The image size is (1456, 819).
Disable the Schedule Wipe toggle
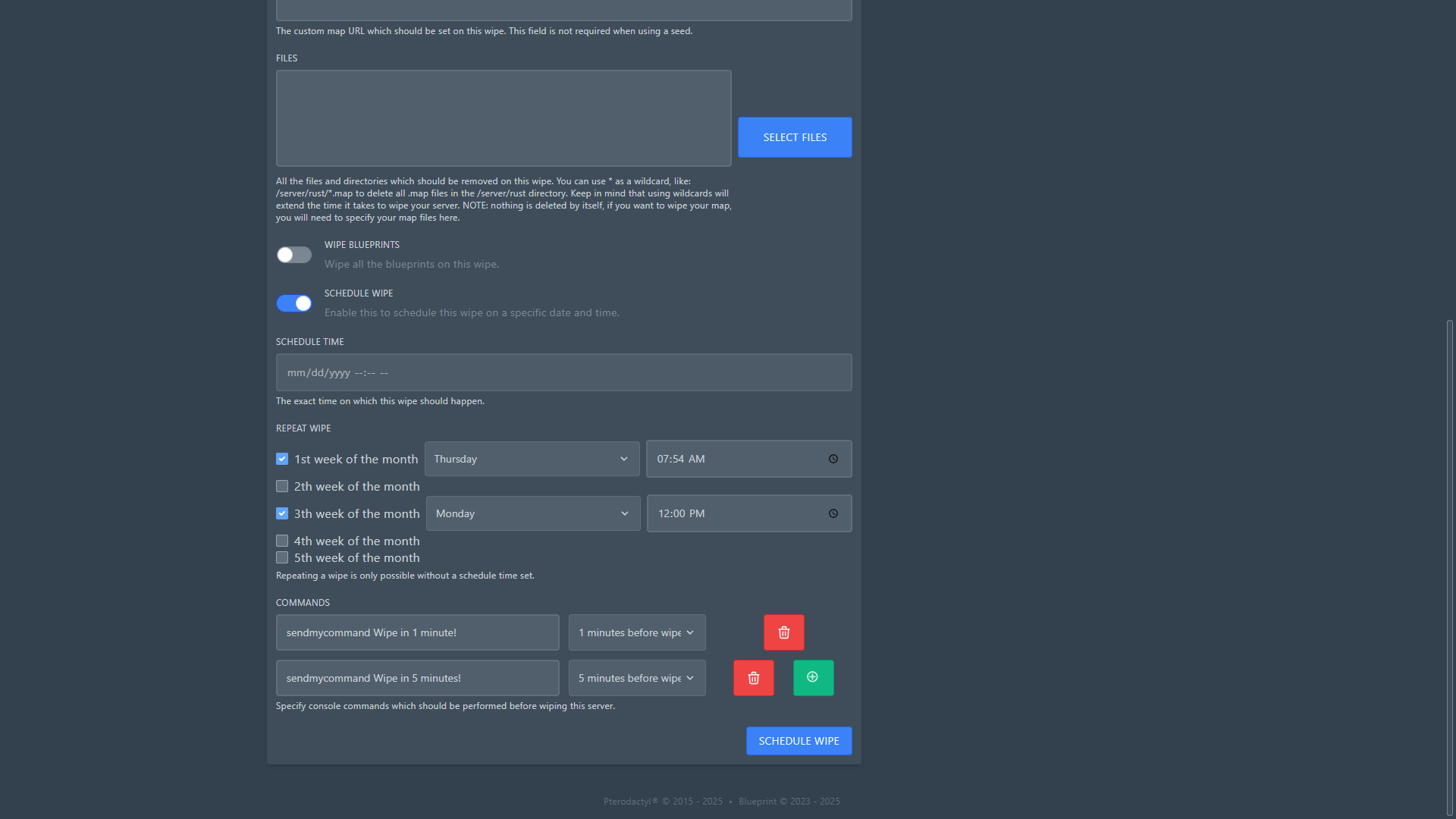coord(294,303)
